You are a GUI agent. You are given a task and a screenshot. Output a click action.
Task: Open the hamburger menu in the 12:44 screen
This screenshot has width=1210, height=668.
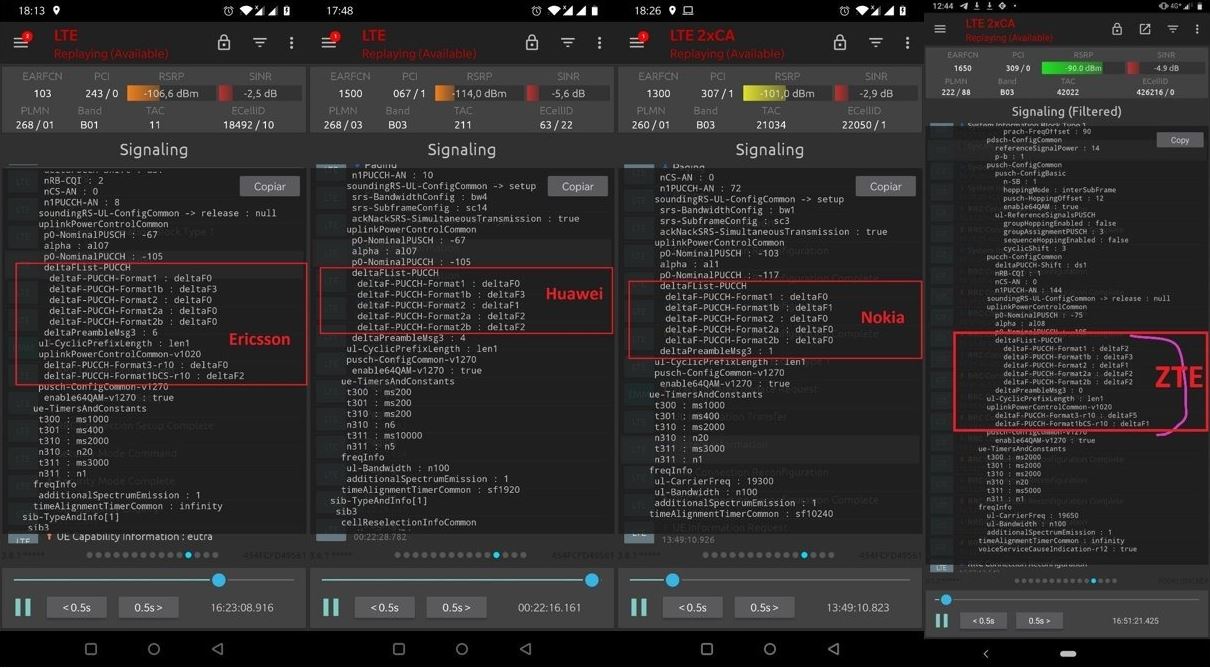[940, 29]
